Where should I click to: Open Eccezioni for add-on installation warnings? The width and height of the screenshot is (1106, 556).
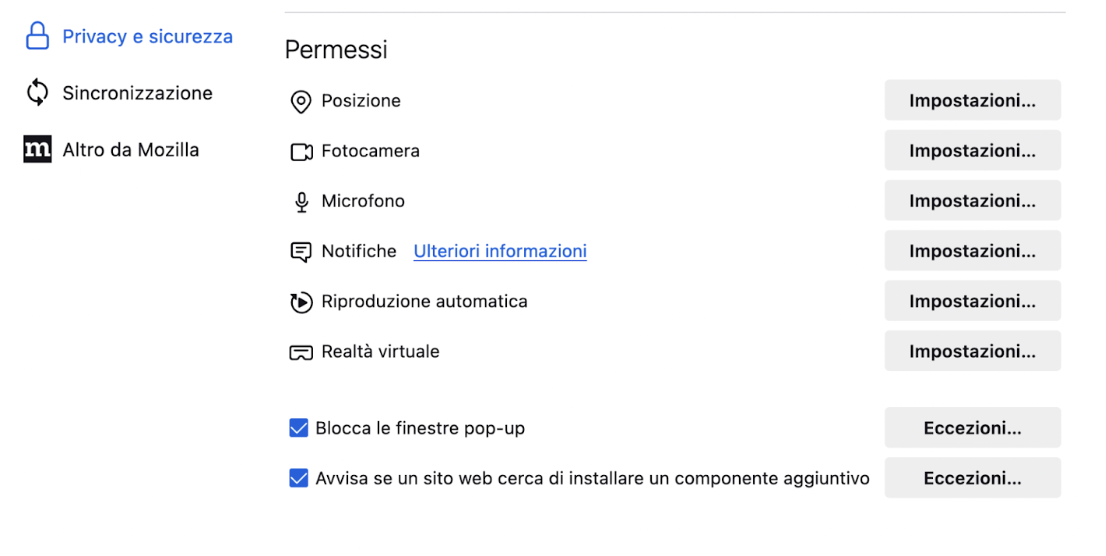972,478
